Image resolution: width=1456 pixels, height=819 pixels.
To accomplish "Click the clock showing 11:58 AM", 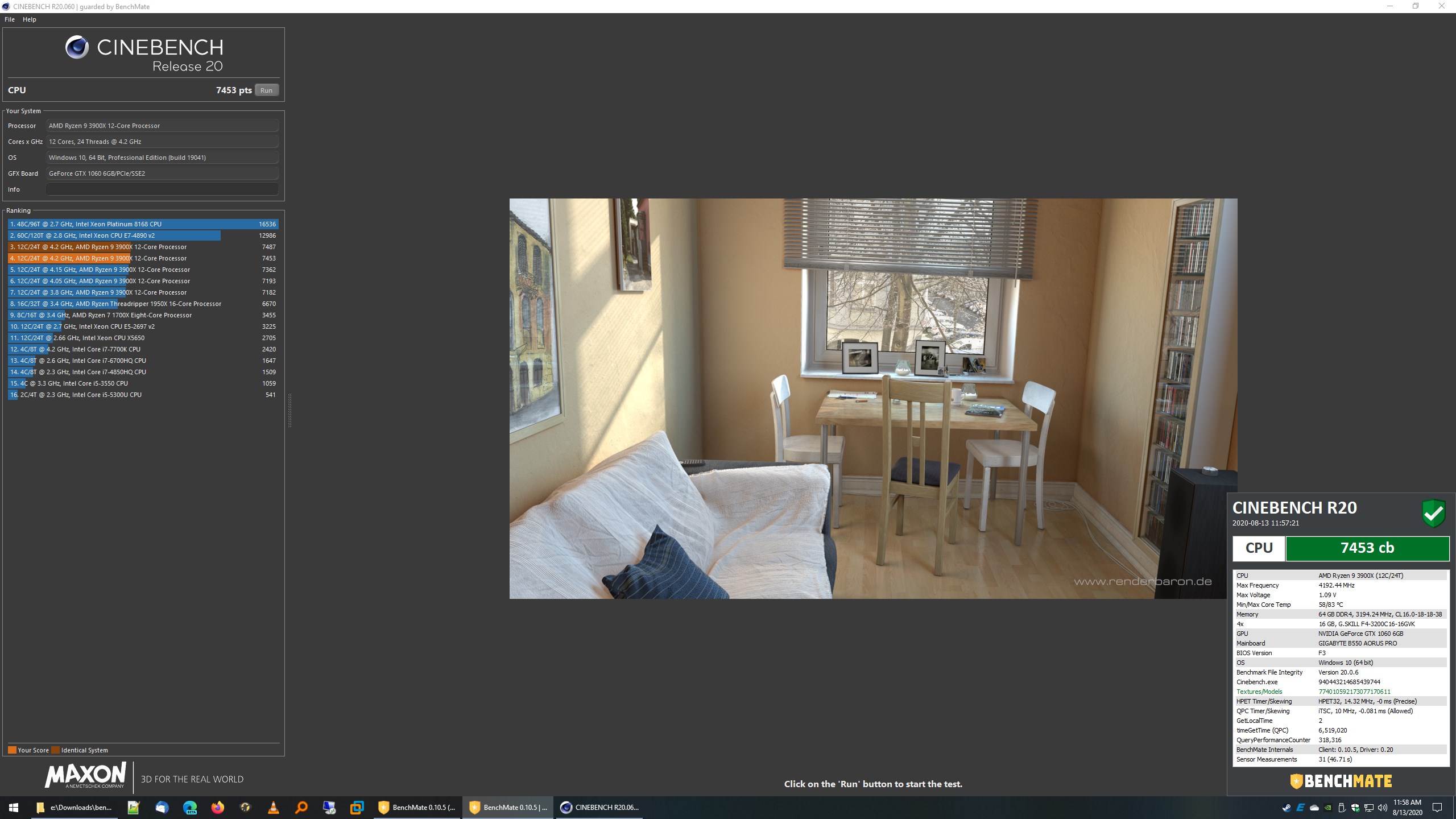I will (1407, 807).
